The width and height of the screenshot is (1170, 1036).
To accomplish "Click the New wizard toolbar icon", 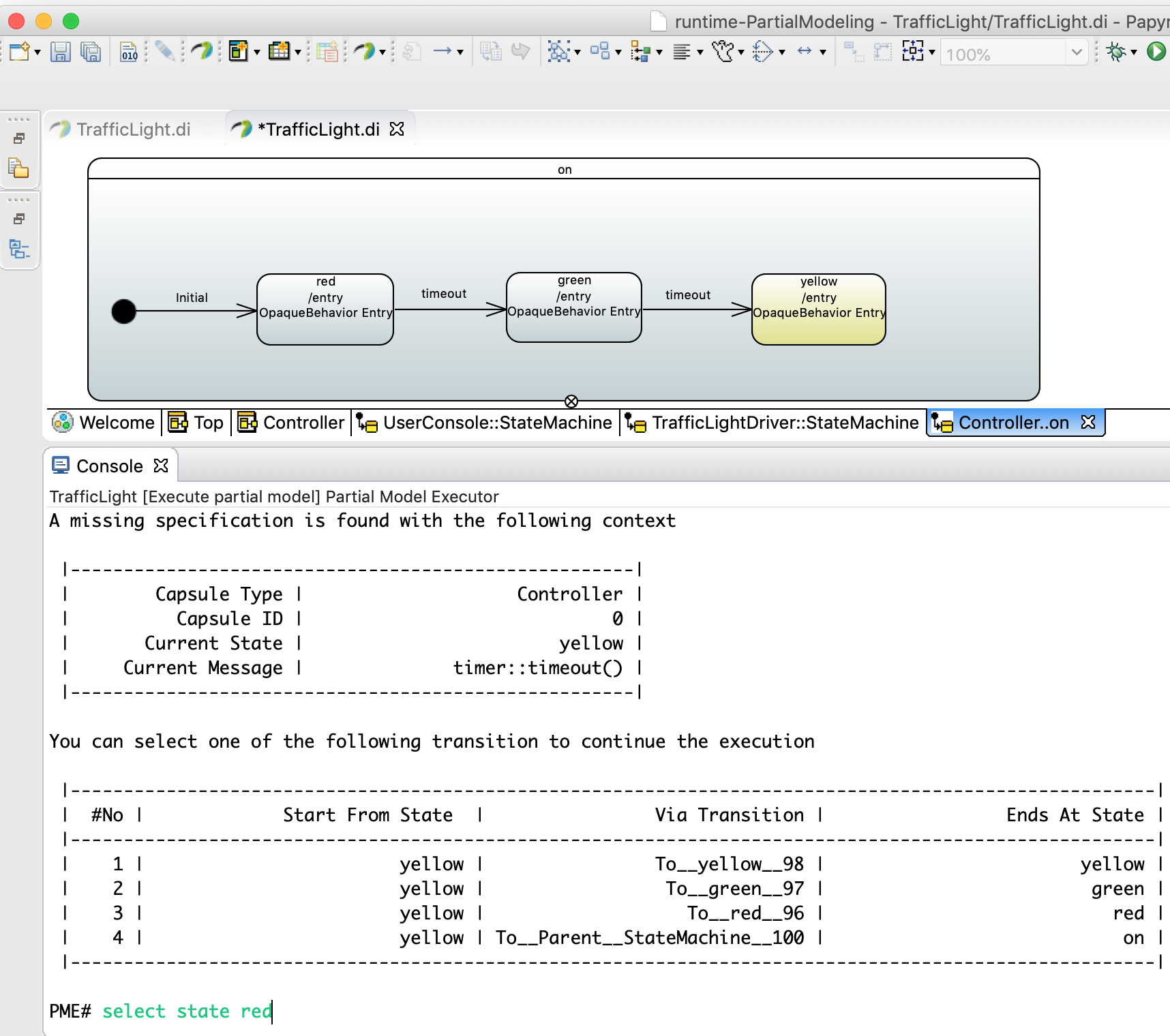I will tap(20, 51).
